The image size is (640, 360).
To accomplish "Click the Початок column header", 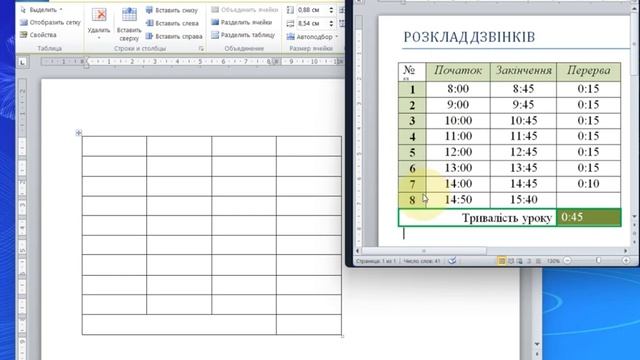I will [x=458, y=71].
